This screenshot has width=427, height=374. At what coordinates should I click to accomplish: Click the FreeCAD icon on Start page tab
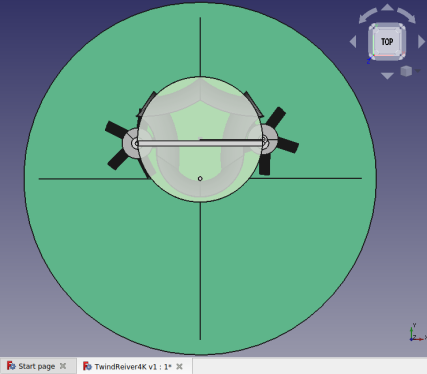(11, 366)
